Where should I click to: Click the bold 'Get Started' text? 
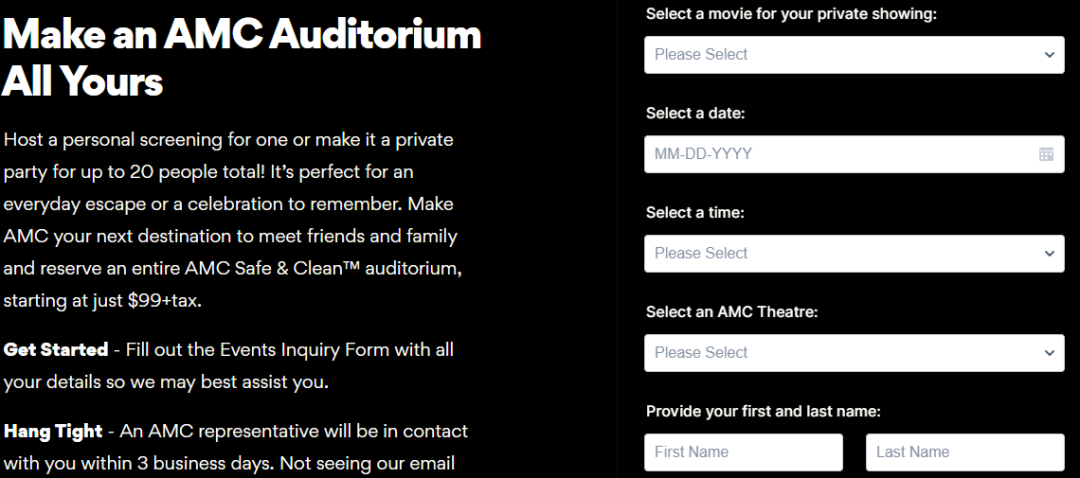56,349
